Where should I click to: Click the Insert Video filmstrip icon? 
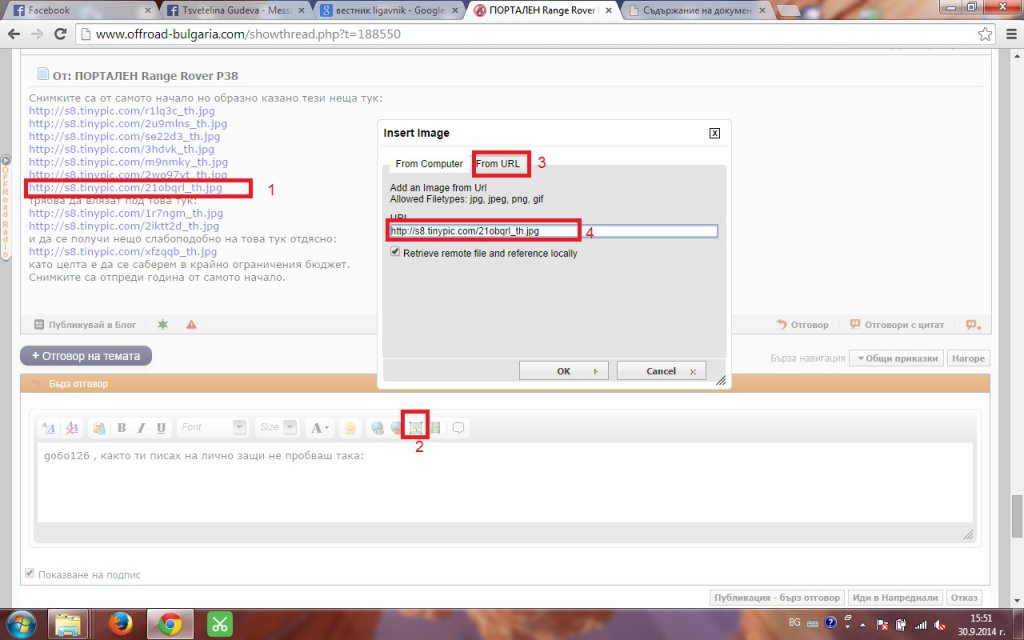[435, 428]
